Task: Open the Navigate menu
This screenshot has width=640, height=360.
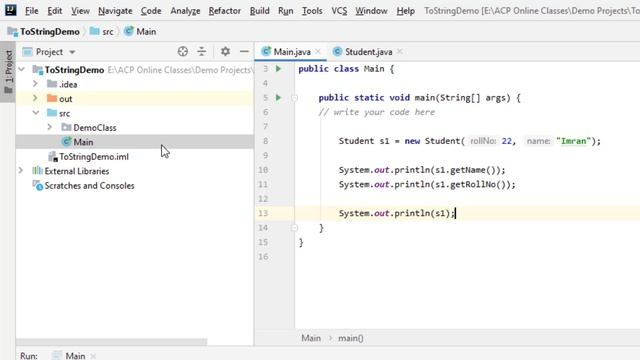Action: [x=115, y=11]
